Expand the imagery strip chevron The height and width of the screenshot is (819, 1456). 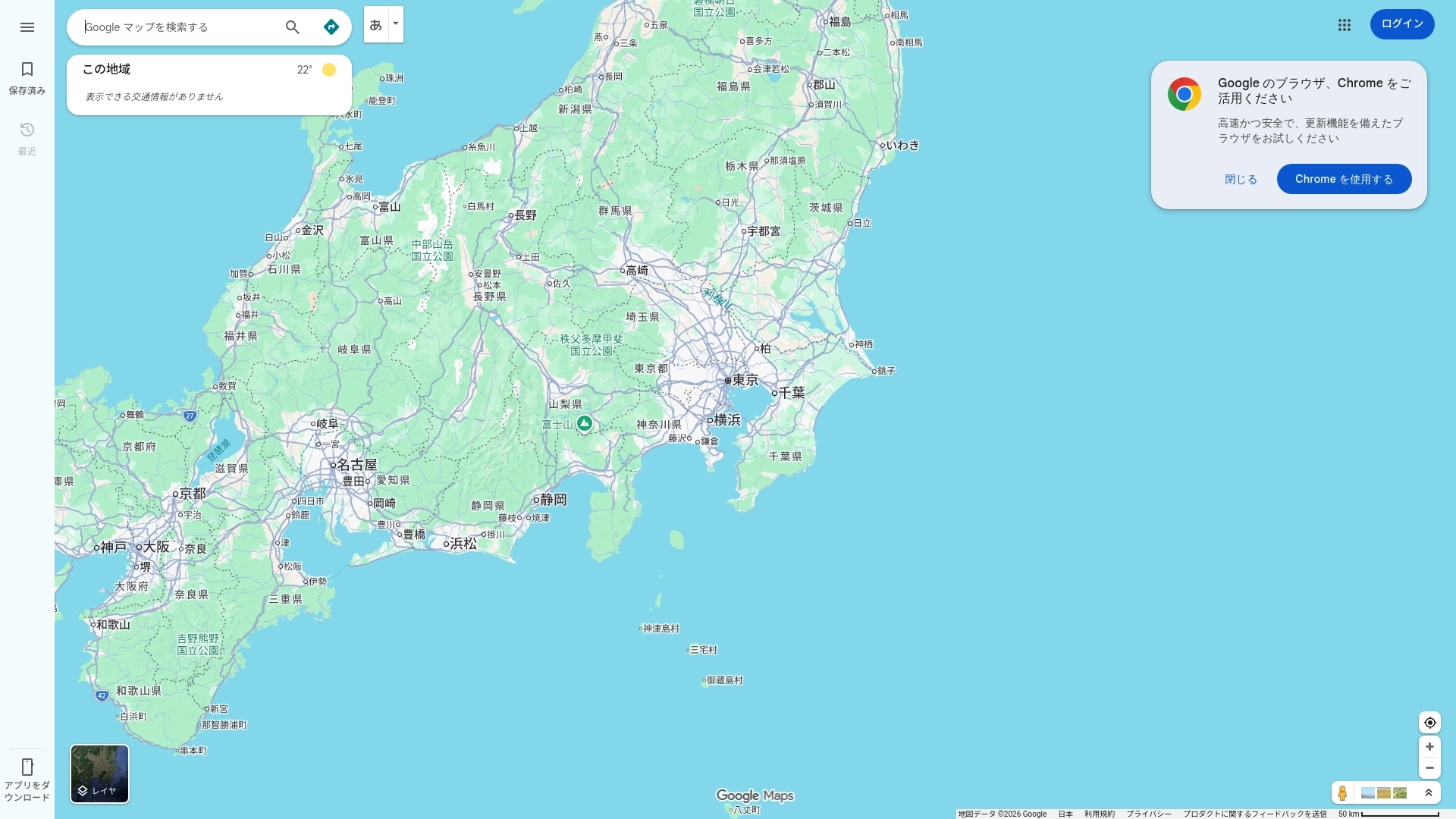tap(1429, 793)
